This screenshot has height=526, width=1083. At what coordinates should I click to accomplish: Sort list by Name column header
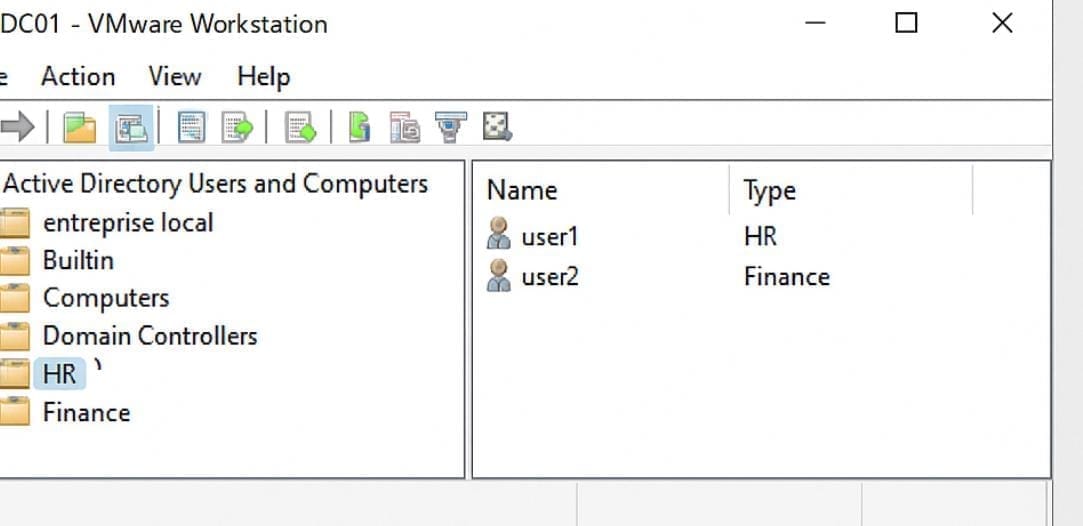pos(522,191)
